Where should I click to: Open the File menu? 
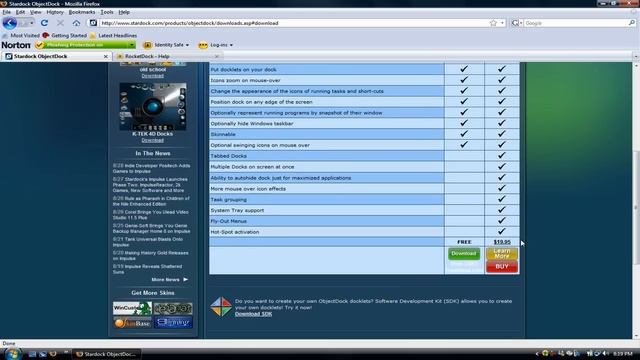(x=7, y=12)
